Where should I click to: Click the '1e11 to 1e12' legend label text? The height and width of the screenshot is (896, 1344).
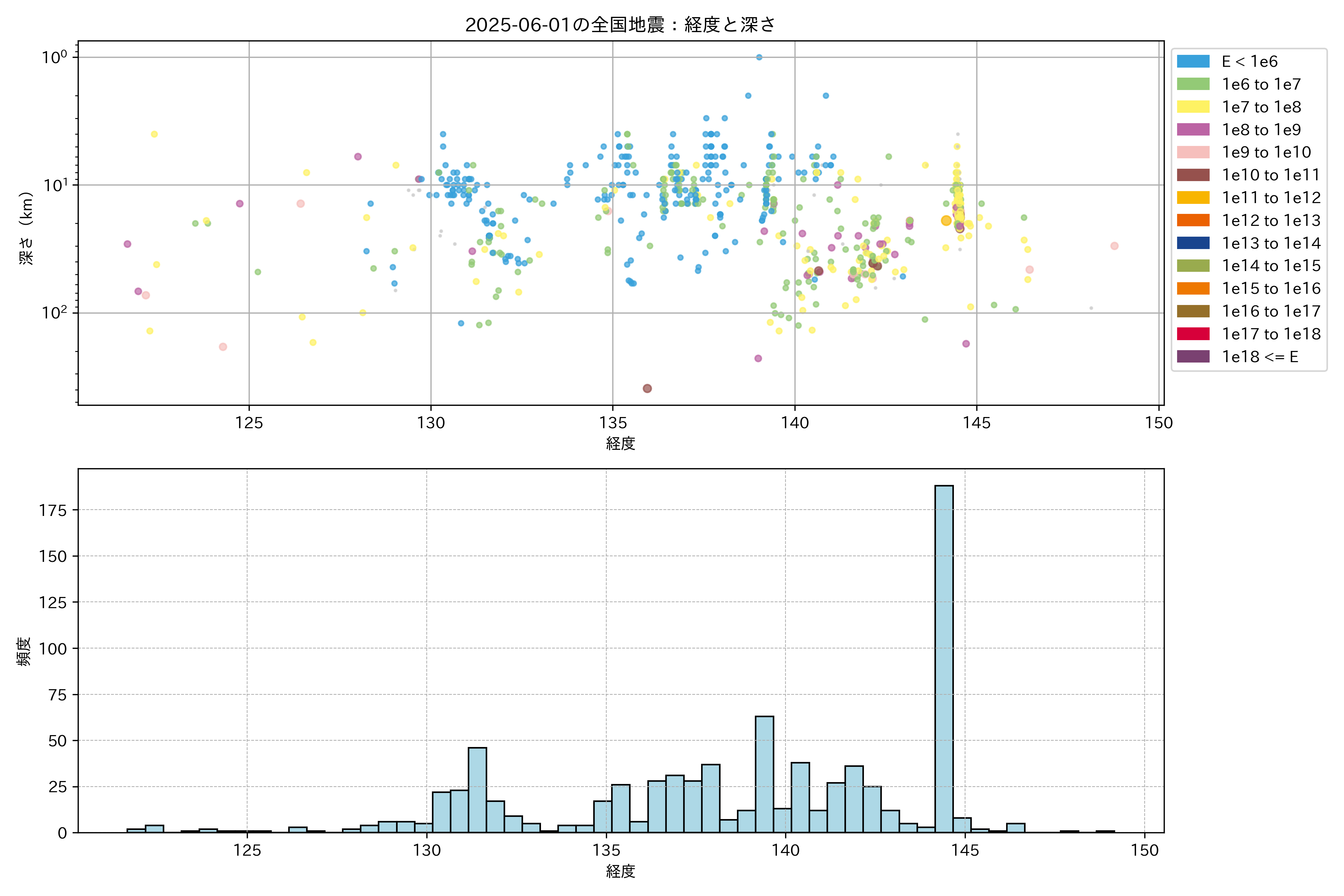pos(1271,198)
